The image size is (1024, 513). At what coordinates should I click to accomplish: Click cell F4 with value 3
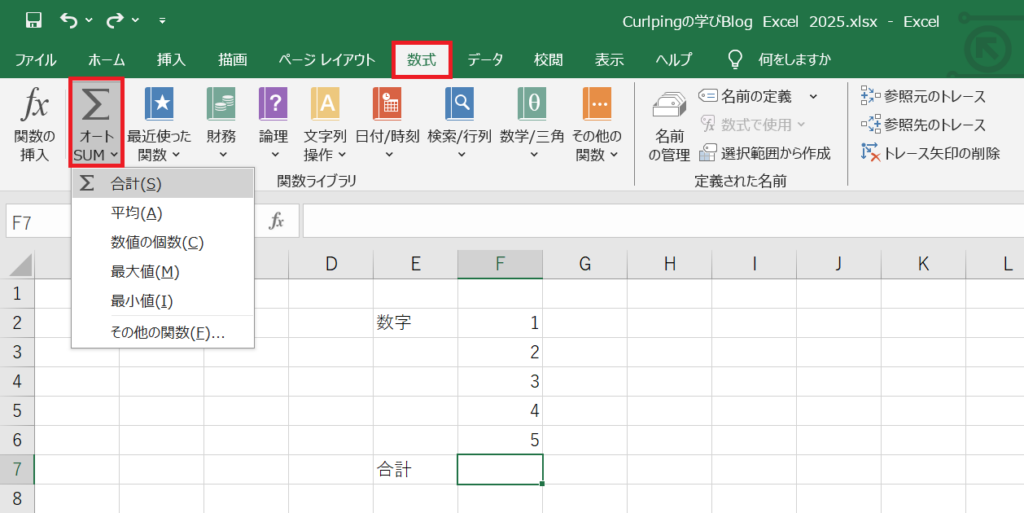[500, 381]
